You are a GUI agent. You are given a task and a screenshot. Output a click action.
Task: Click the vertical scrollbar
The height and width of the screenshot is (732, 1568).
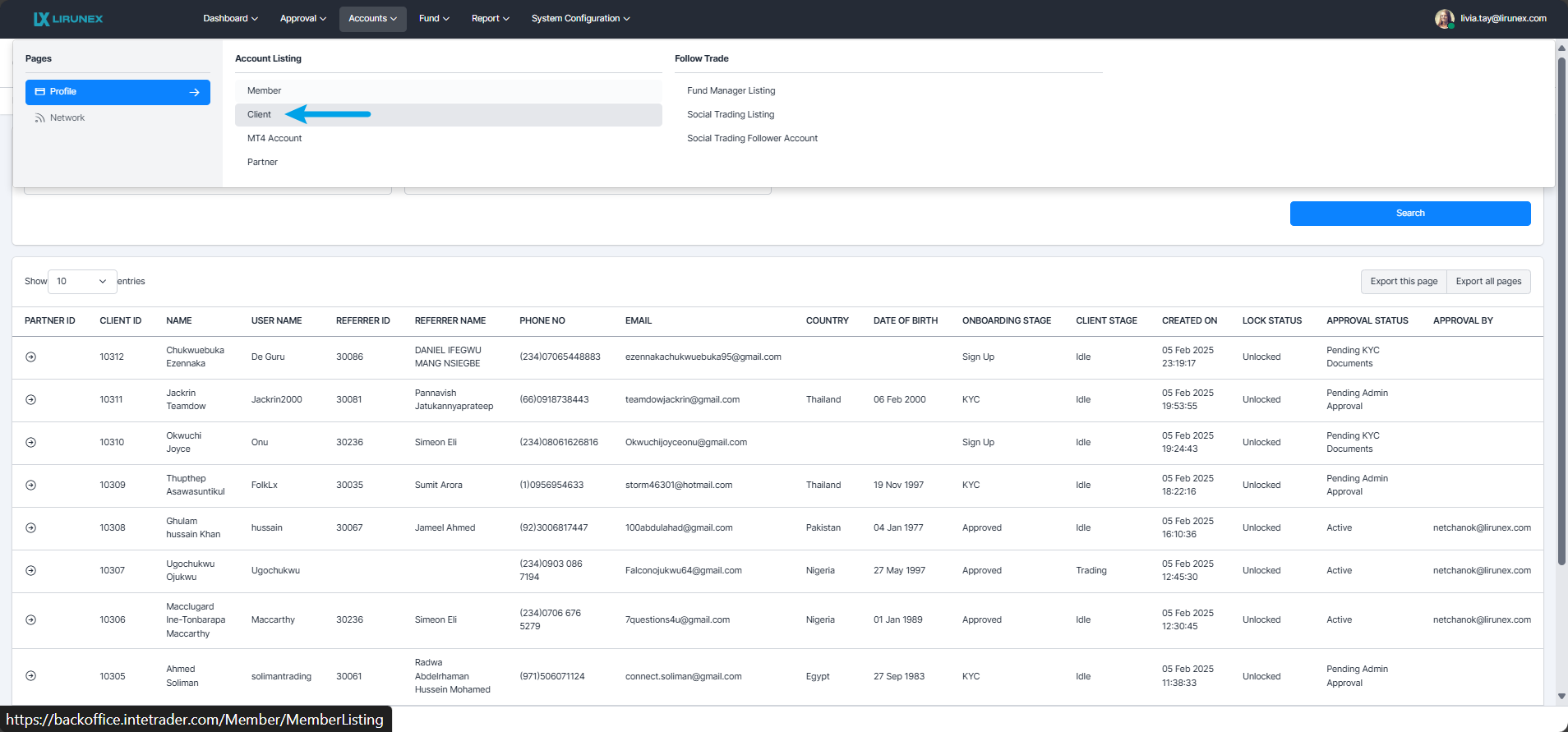pos(1561,329)
